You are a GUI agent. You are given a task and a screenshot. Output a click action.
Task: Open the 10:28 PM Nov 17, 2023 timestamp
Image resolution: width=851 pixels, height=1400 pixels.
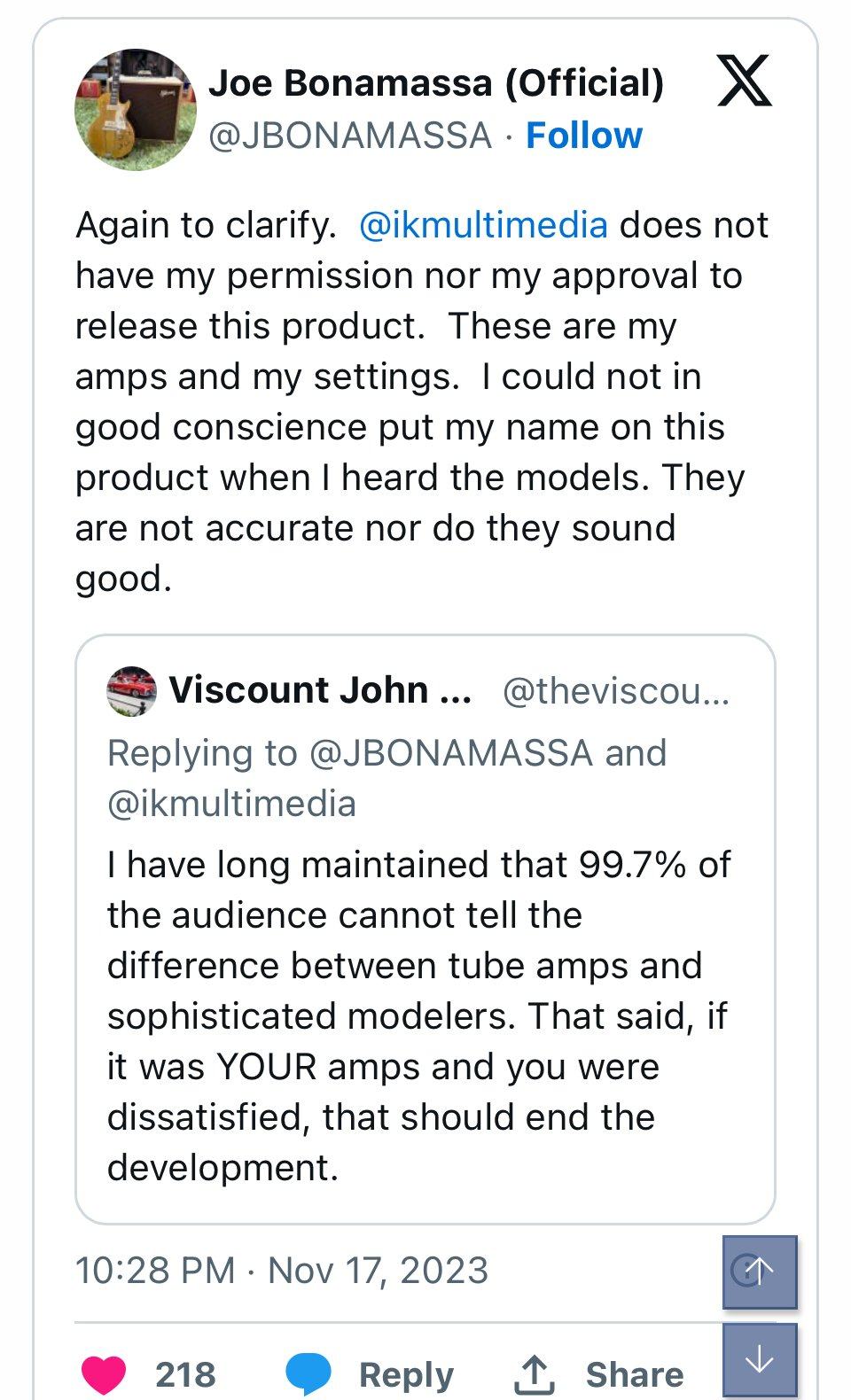[281, 1270]
